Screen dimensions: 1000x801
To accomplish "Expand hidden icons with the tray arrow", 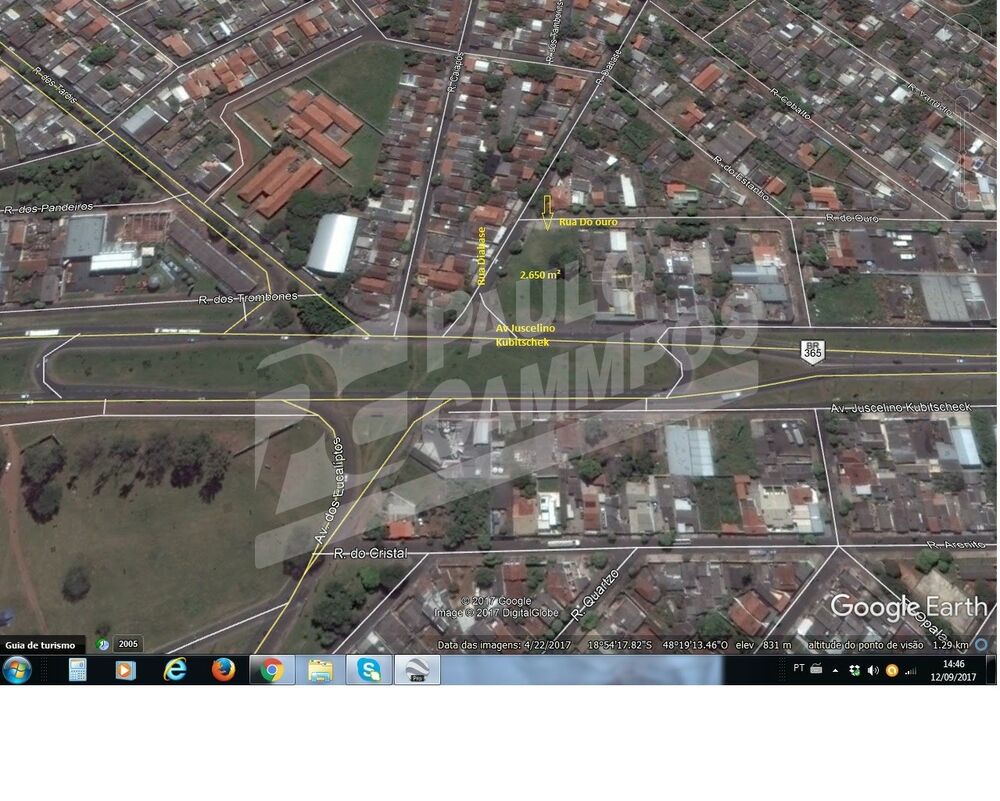I will 835,670.
